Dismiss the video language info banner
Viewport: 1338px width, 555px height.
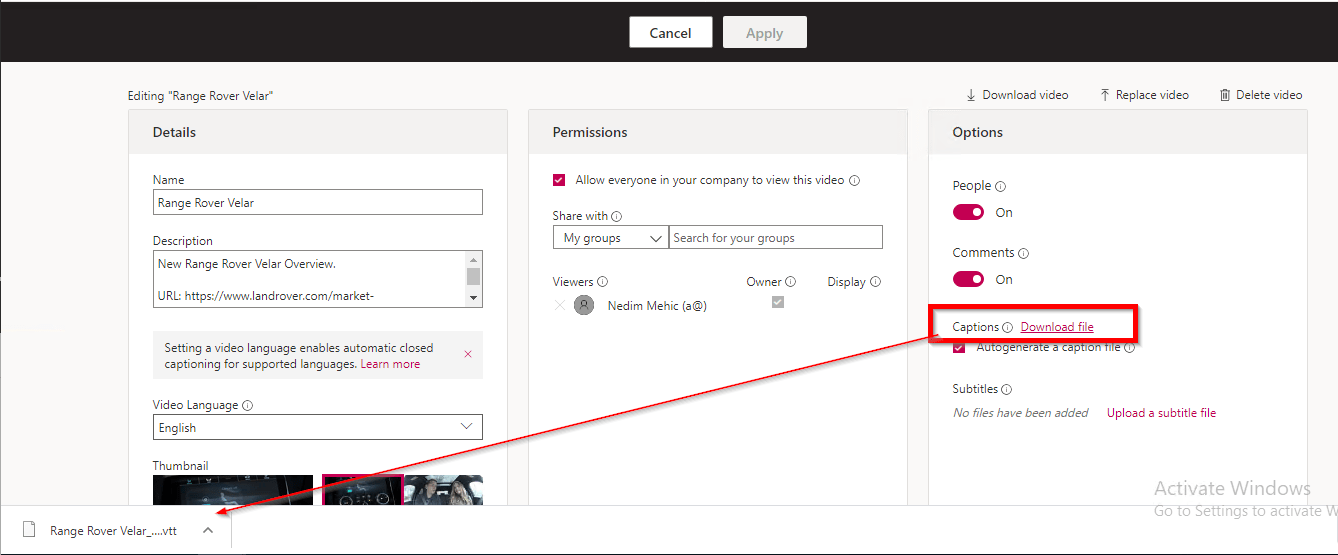click(x=468, y=354)
